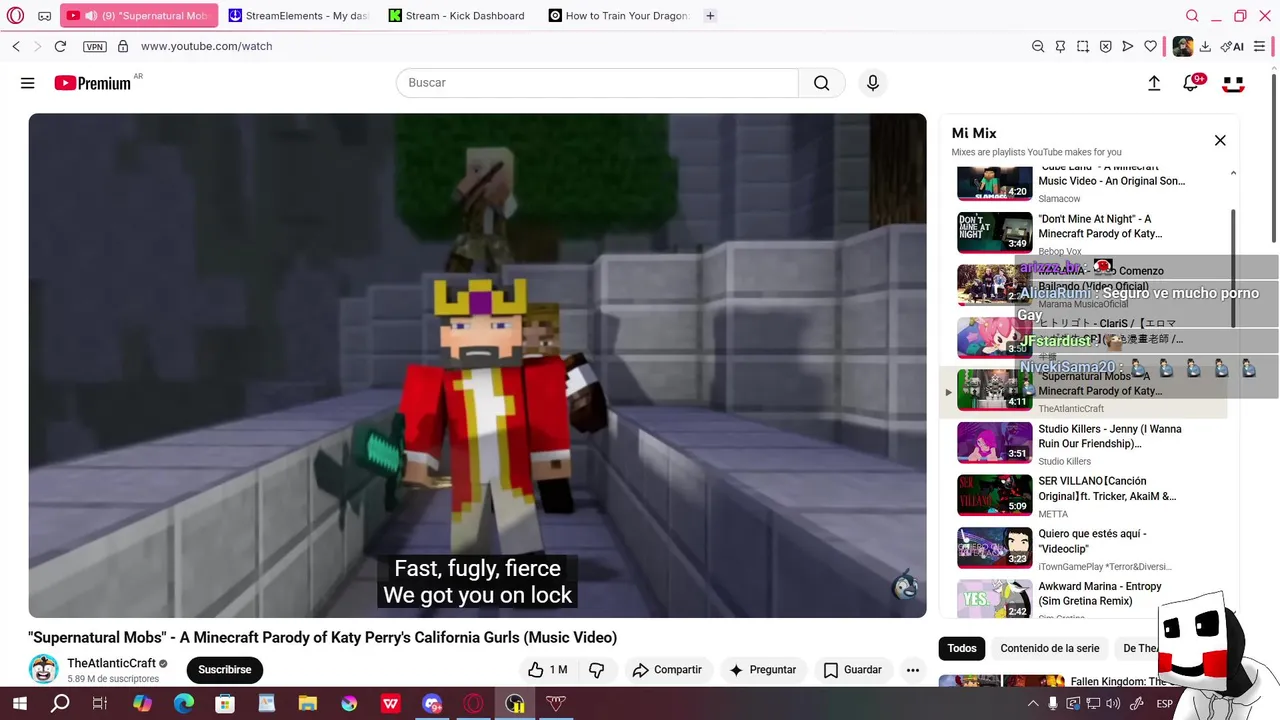Click the Preguntar ask button
The width and height of the screenshot is (1280, 720).
tap(762, 670)
